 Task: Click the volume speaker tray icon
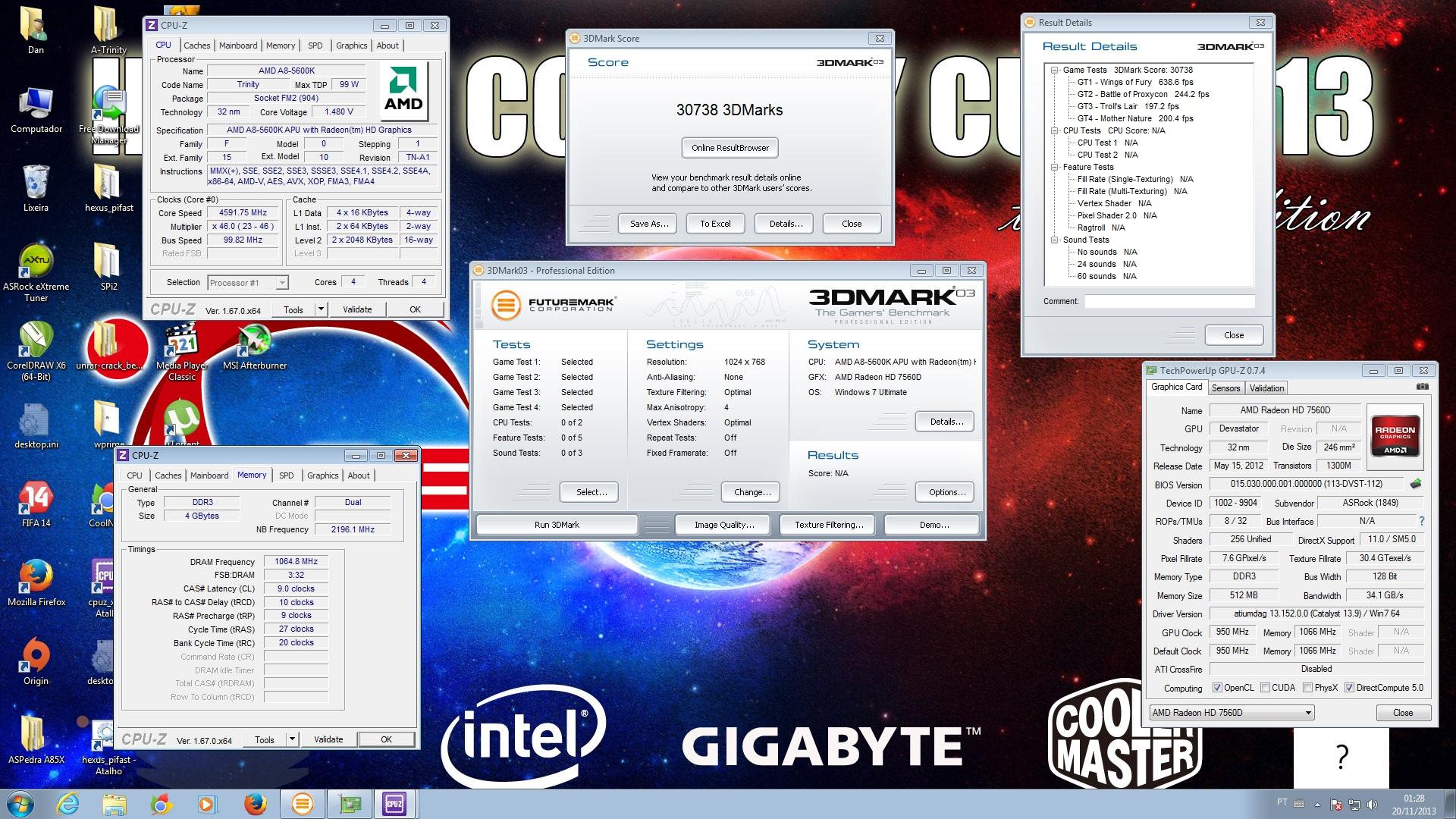point(1372,805)
